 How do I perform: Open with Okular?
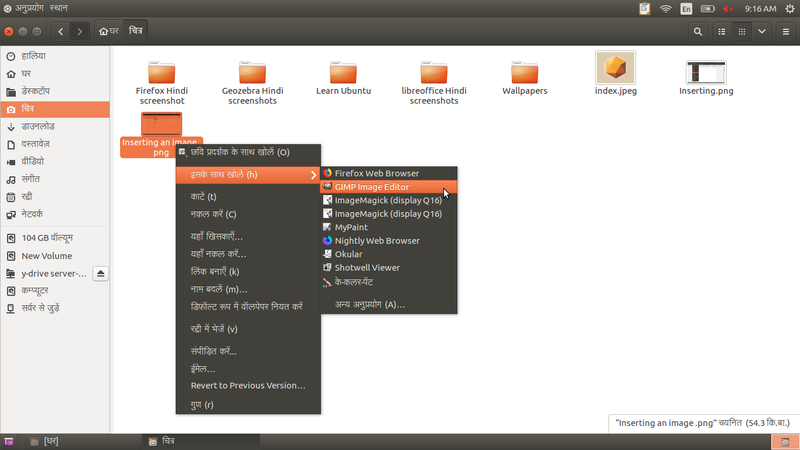(389, 254)
